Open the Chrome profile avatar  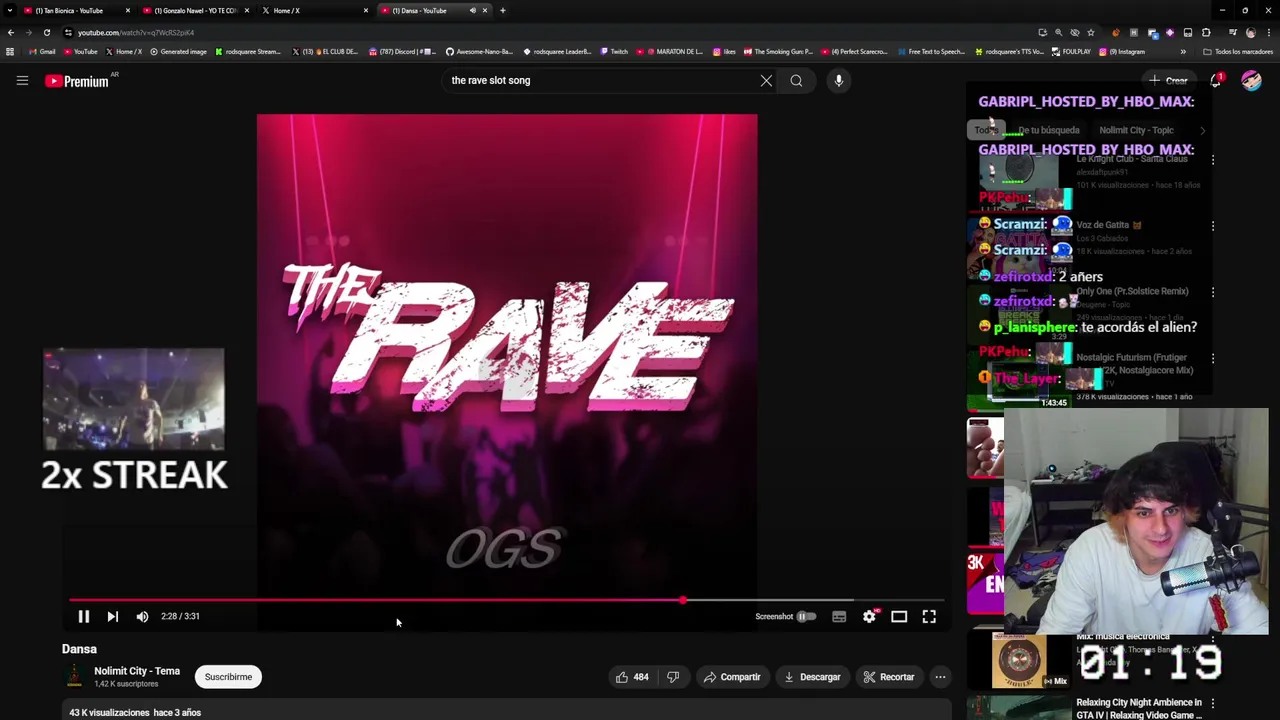1251,33
